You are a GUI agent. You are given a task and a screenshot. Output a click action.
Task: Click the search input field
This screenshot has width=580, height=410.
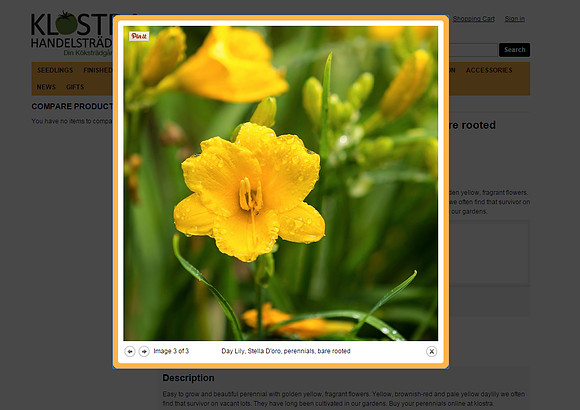[x=473, y=50]
